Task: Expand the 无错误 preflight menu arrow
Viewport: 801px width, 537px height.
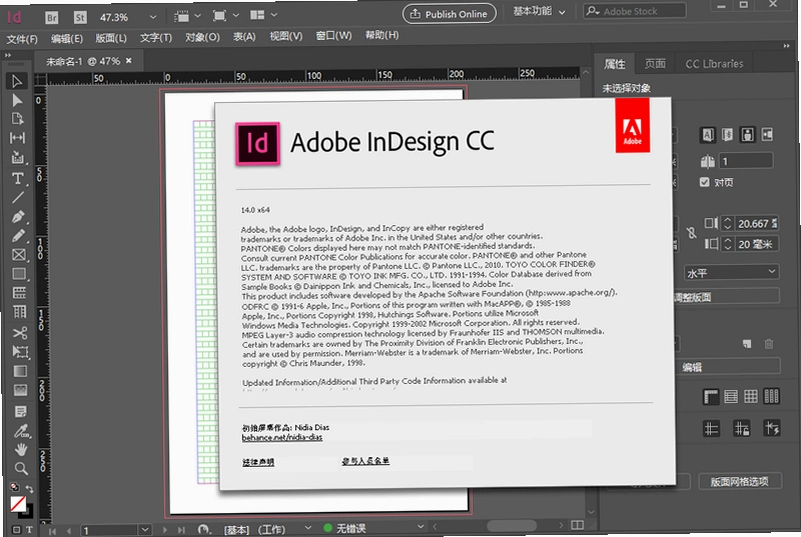Action: (x=420, y=526)
